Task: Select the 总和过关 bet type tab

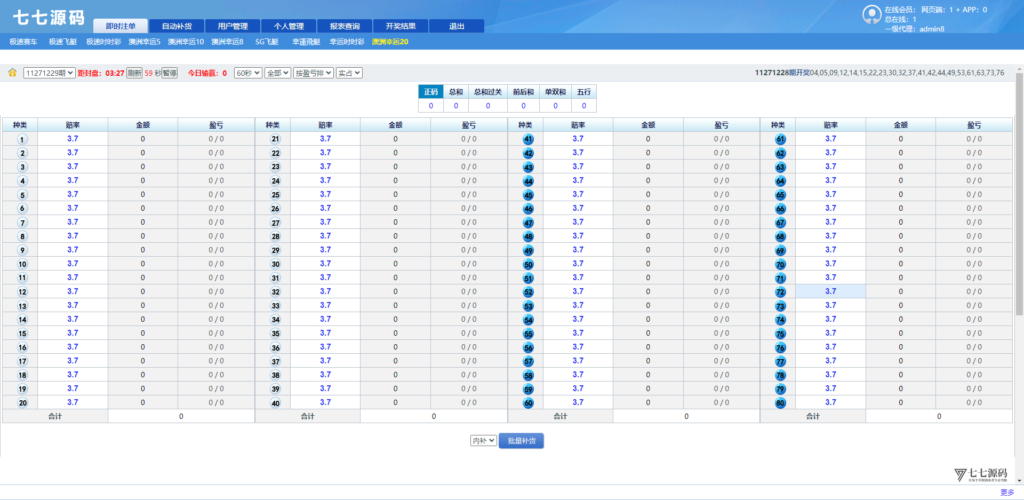Action: click(487, 92)
